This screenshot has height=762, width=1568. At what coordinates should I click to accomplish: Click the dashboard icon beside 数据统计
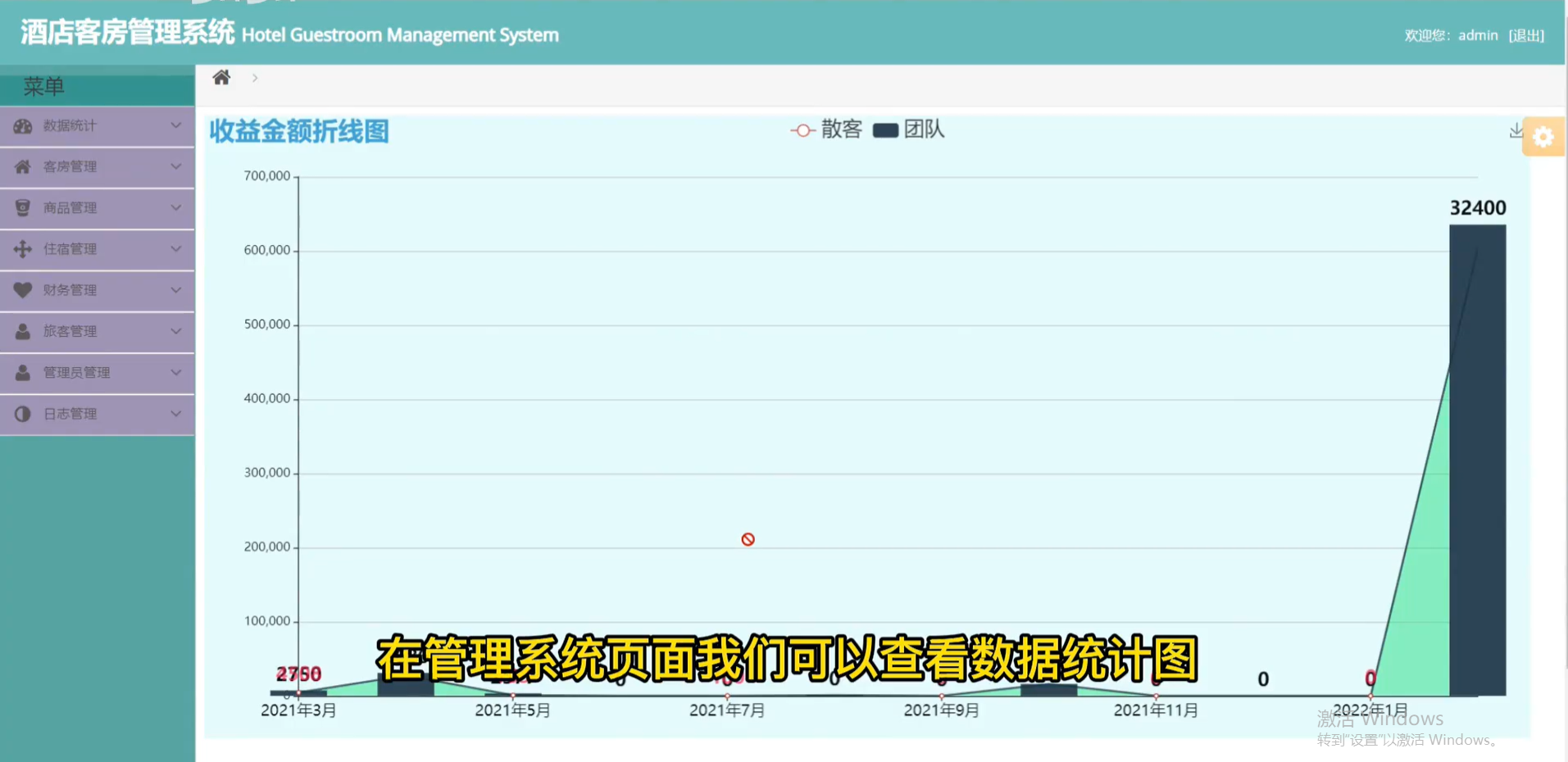point(23,126)
